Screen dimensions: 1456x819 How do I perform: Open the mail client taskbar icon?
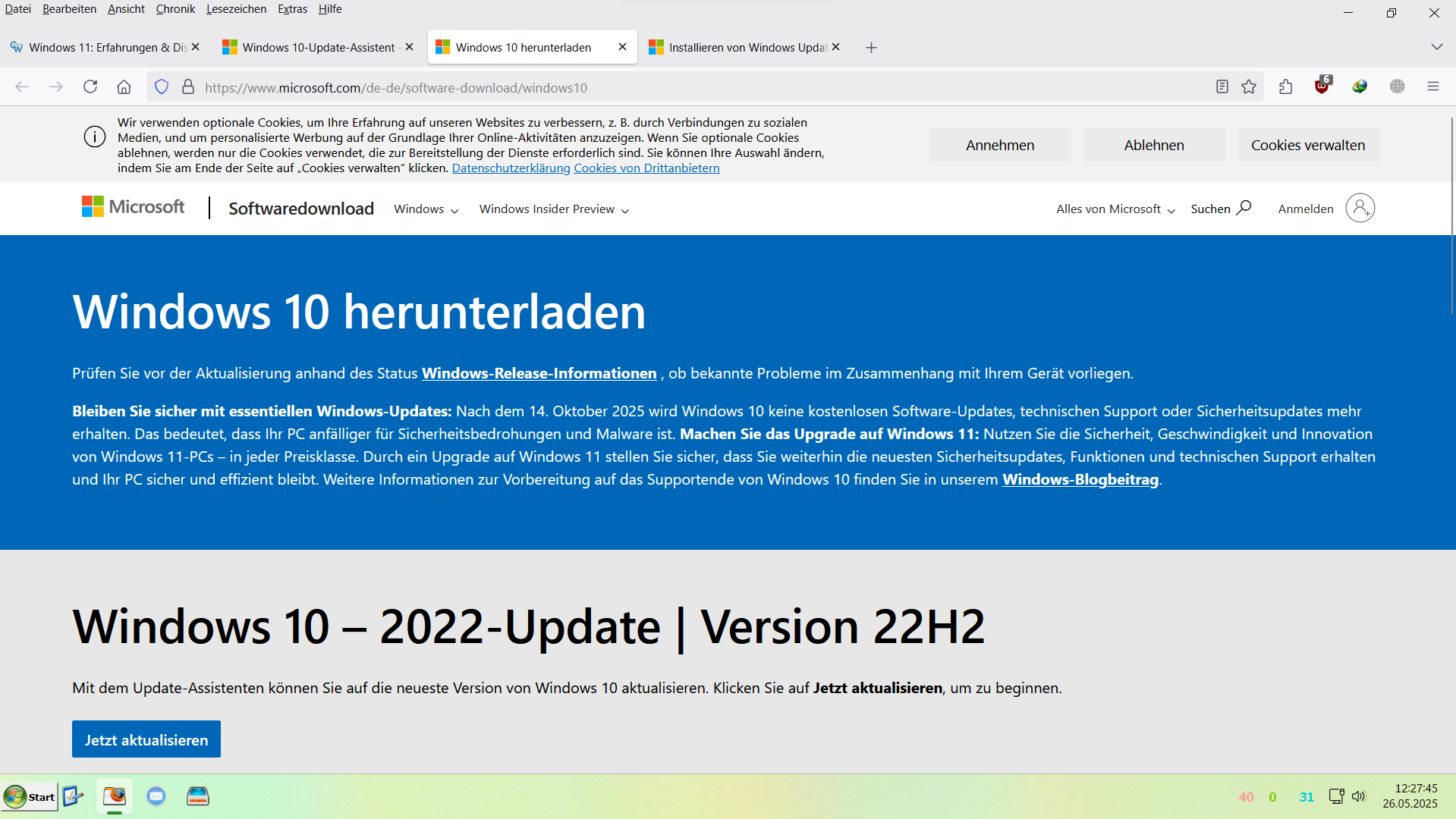tap(156, 796)
